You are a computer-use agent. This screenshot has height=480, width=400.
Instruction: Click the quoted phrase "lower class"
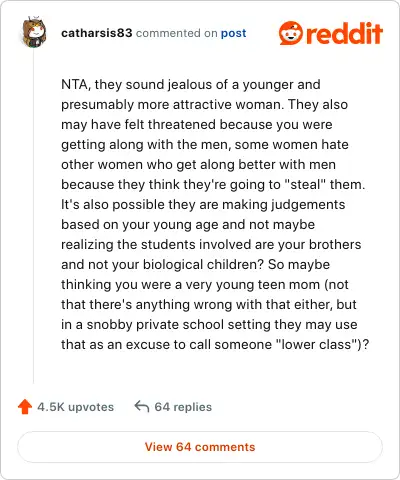[317, 344]
